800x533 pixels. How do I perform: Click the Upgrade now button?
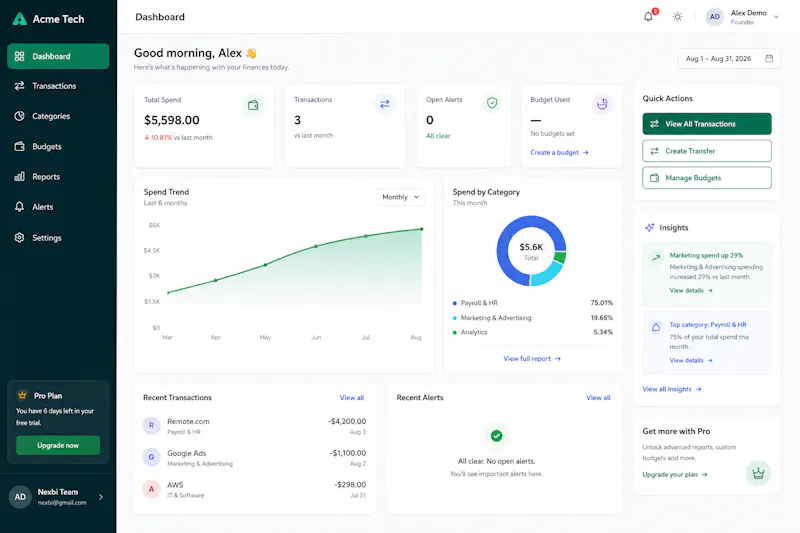click(58, 445)
